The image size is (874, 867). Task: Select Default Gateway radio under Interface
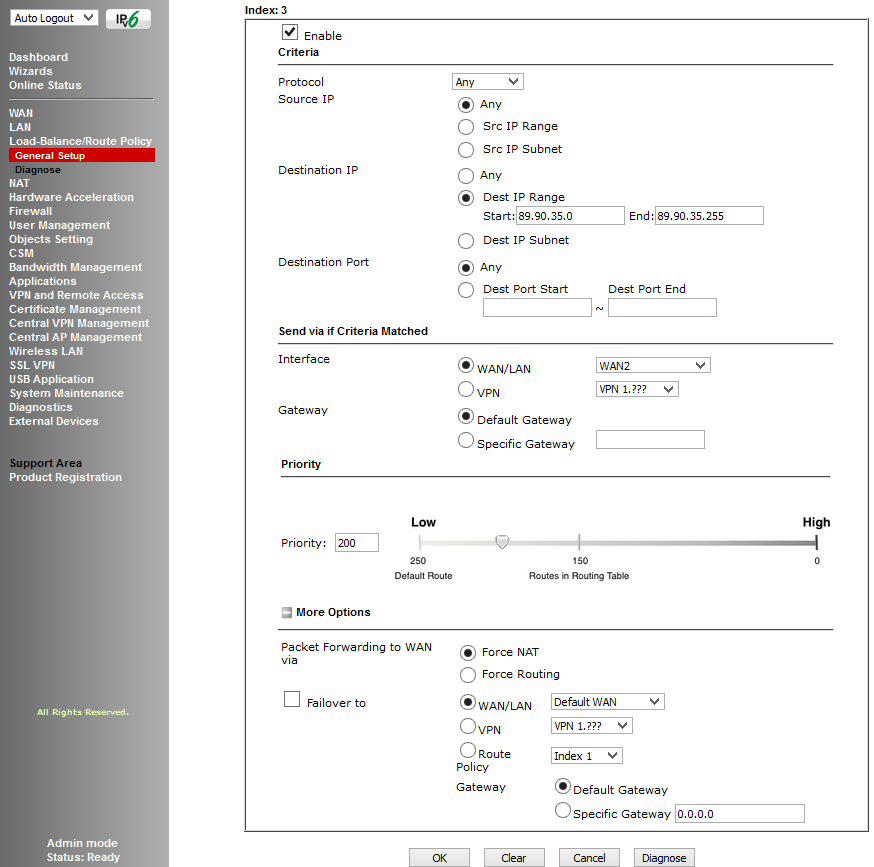click(466, 416)
